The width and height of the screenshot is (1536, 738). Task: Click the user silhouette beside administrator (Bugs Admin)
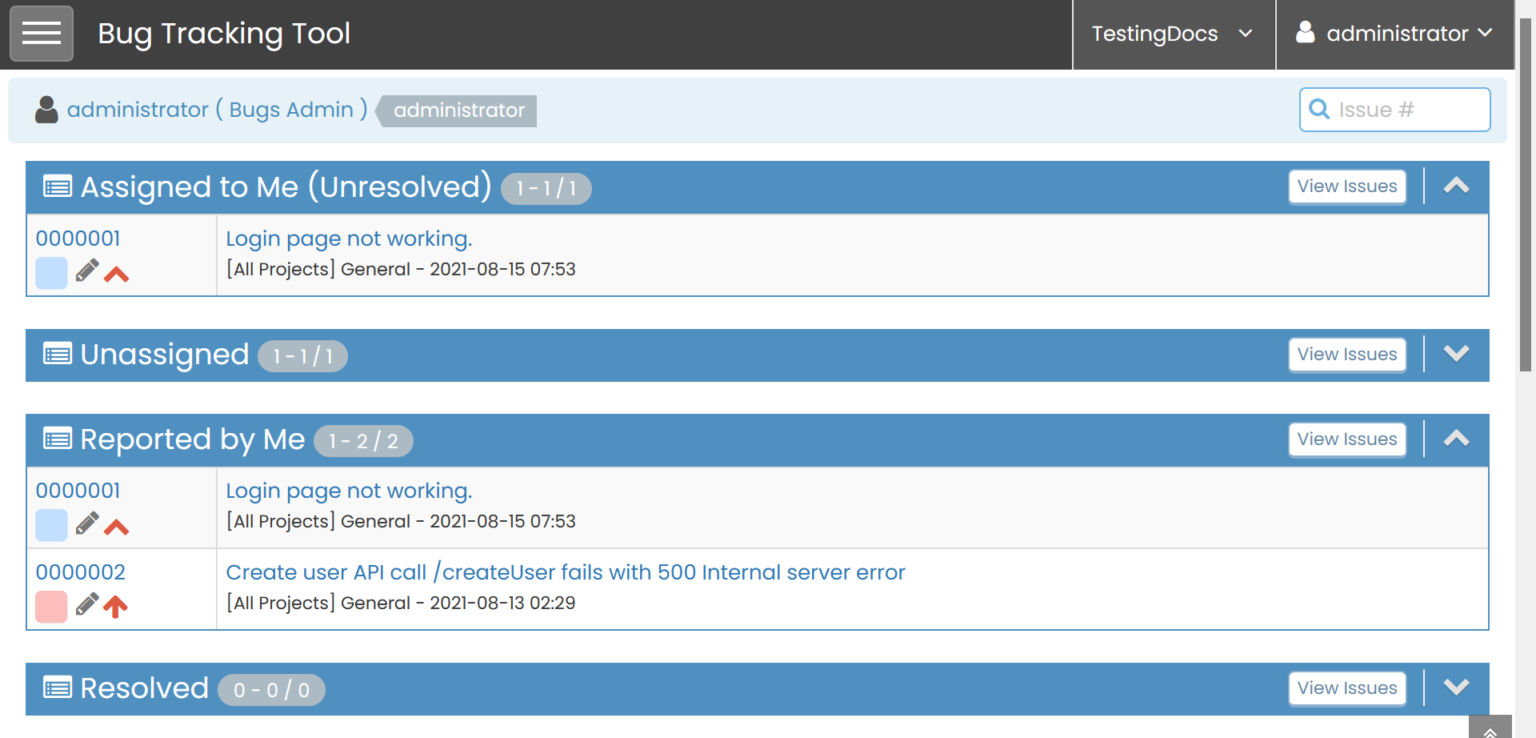[45, 109]
